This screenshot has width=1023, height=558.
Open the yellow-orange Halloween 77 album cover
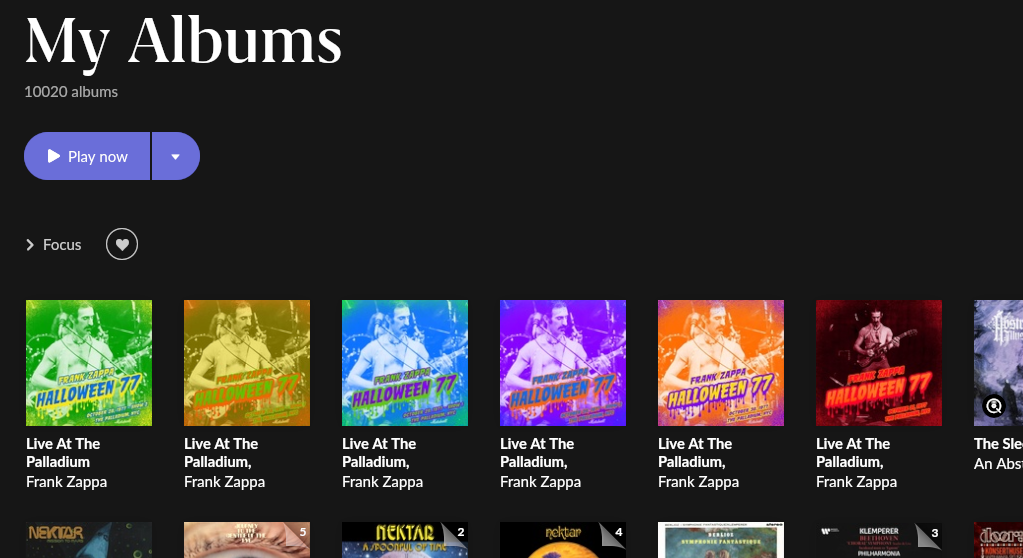pos(247,363)
